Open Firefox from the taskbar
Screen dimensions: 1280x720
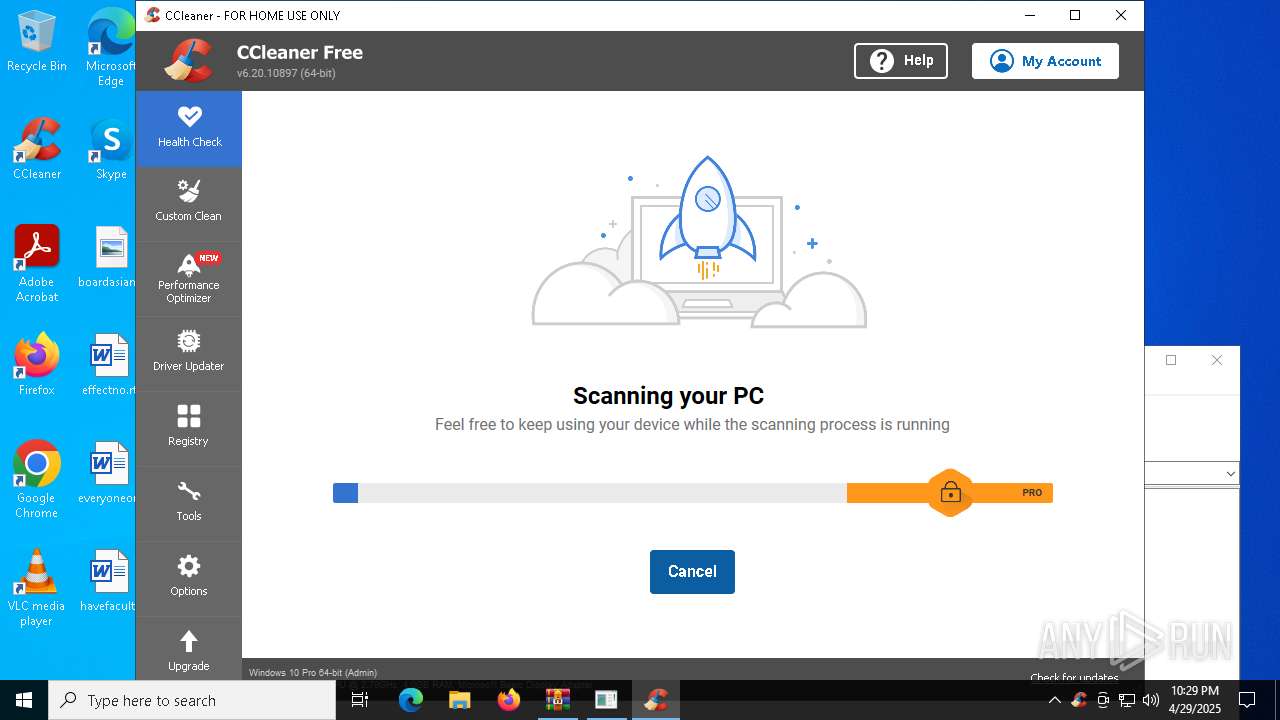pyautogui.click(x=509, y=700)
